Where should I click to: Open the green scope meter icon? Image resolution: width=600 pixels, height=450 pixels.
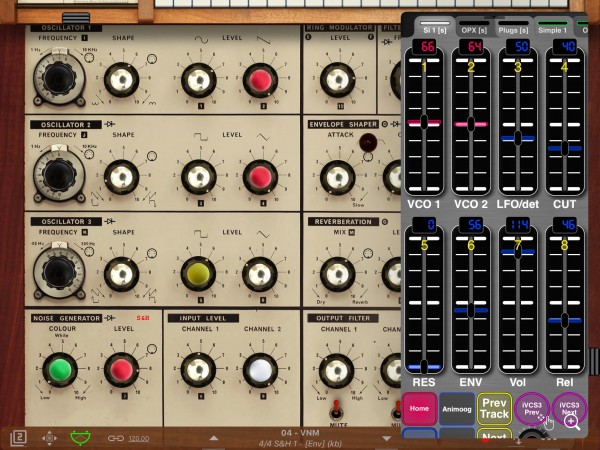pos(81,437)
